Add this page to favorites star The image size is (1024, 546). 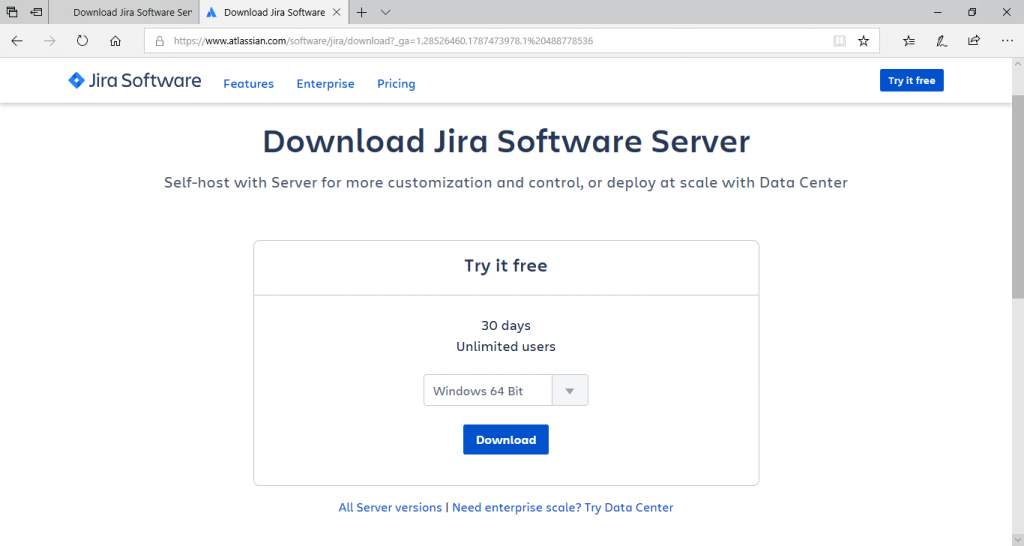coord(863,40)
